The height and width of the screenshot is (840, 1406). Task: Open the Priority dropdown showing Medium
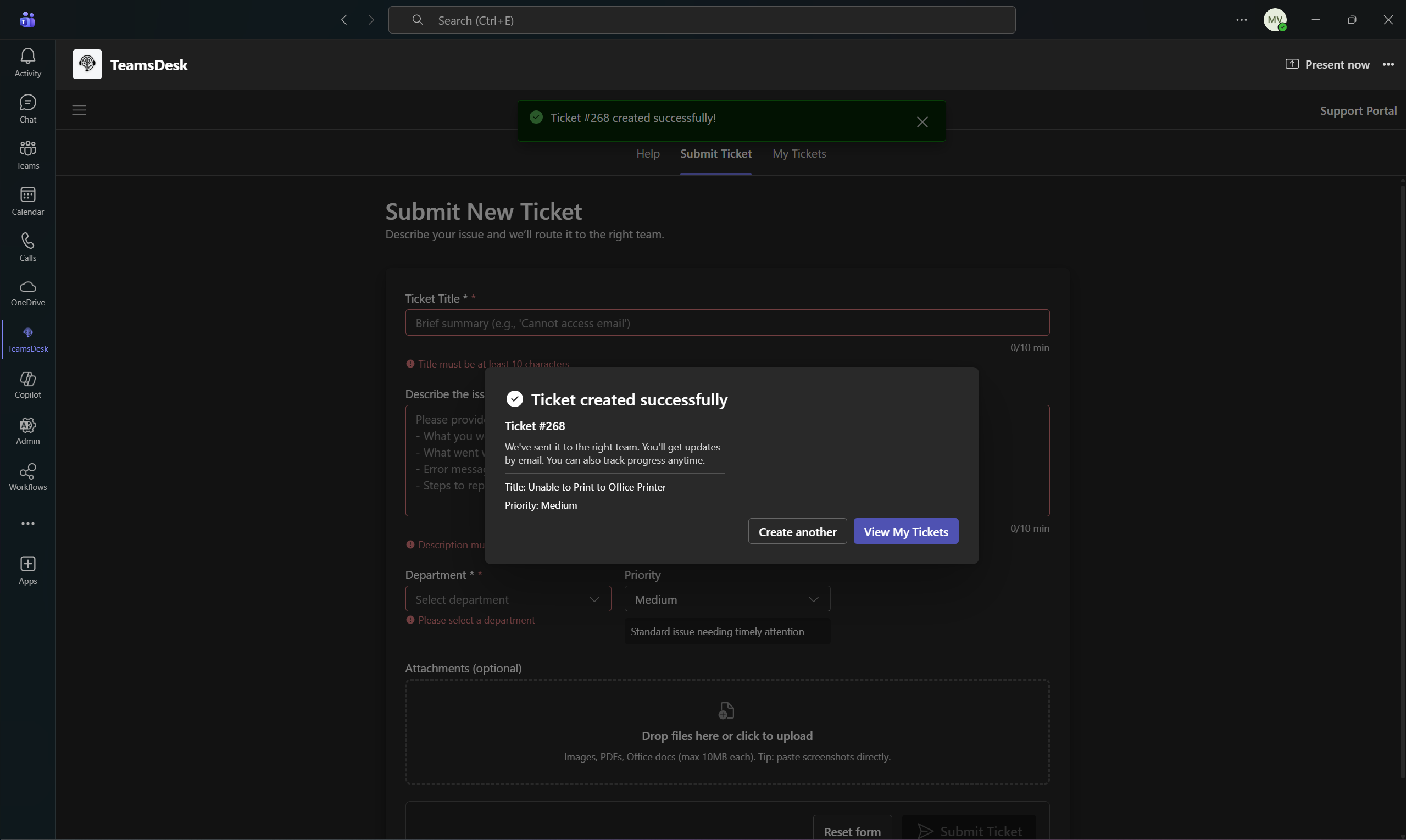pos(726,598)
